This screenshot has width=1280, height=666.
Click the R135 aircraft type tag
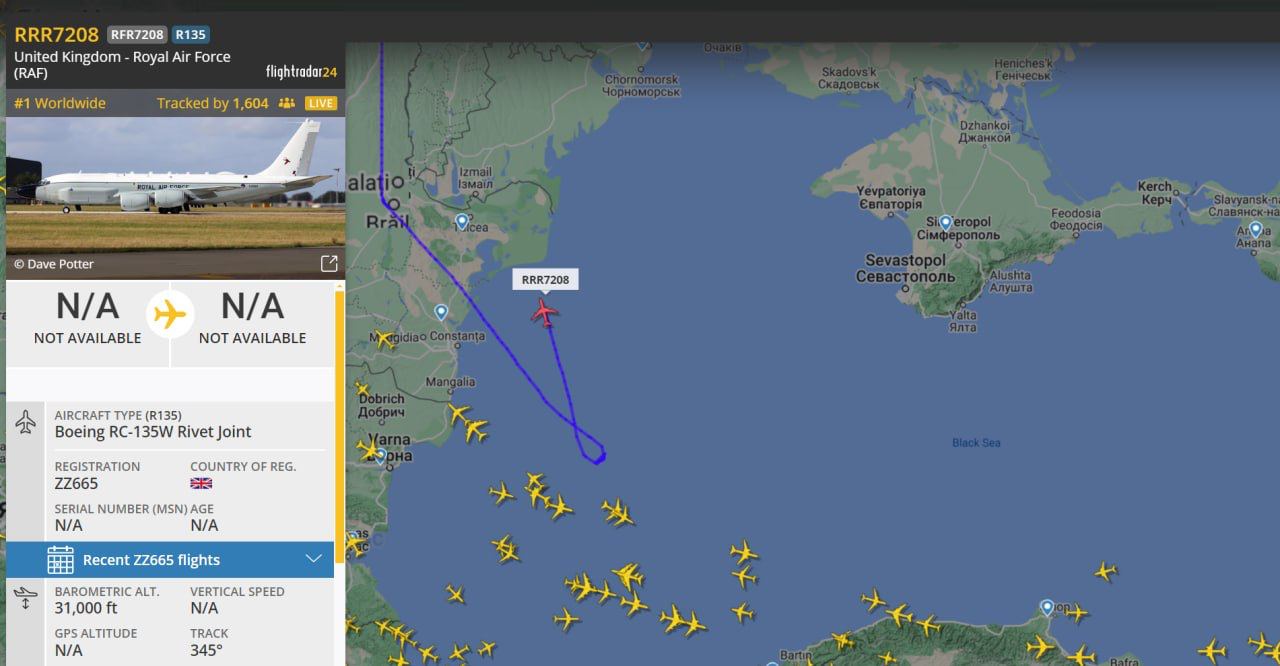pyautogui.click(x=190, y=34)
